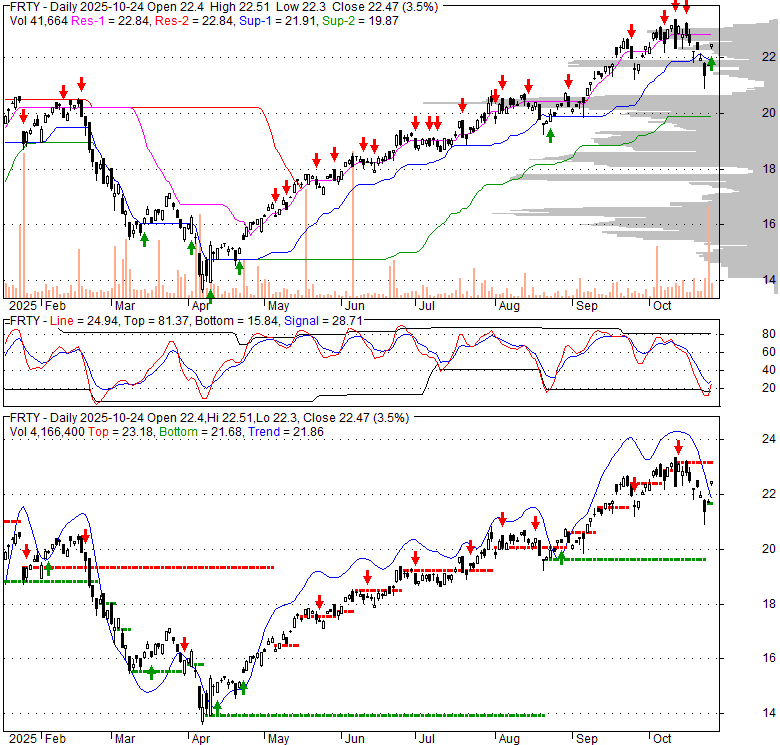The image size is (780, 745).
Task: Click the tall late-October volume spike bar
Action: (709, 252)
